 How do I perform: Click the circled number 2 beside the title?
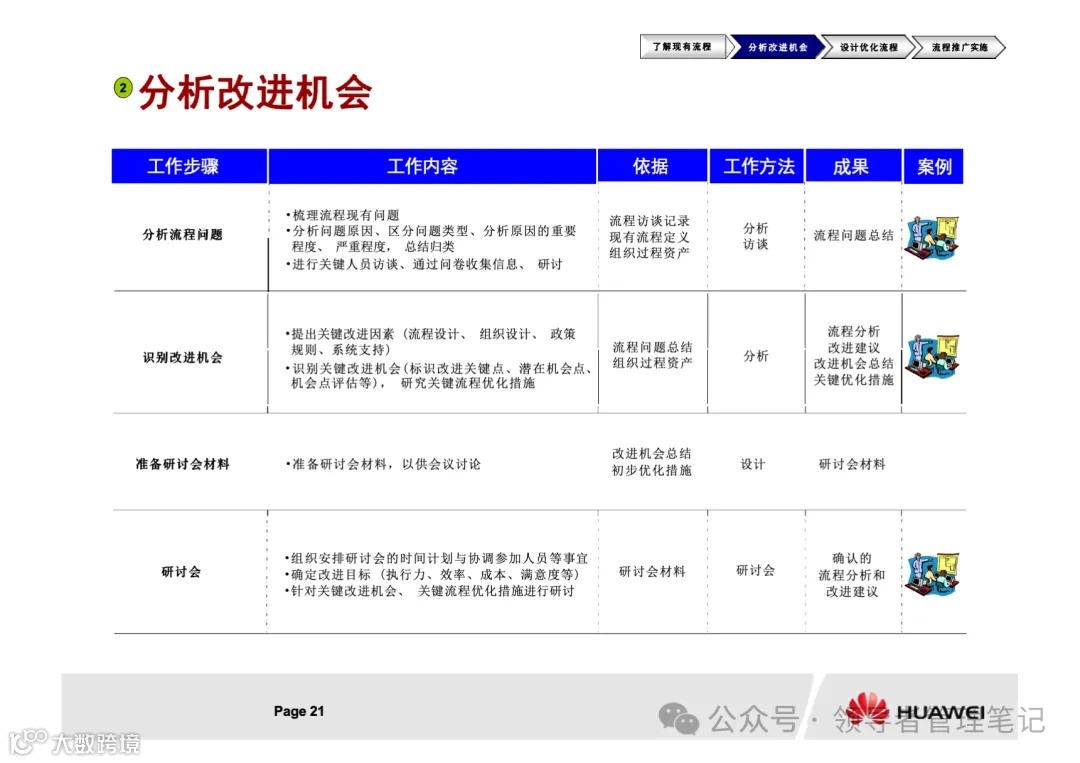(x=122, y=87)
